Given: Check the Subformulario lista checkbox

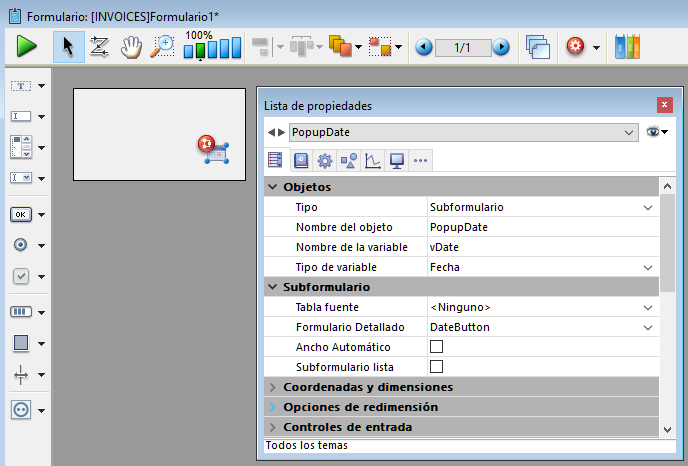Looking at the screenshot, I should coord(436,367).
